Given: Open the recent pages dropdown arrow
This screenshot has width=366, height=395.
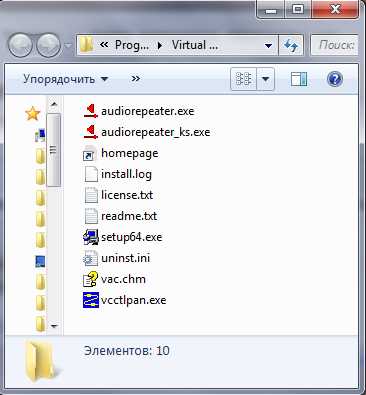Looking at the screenshot, I should click(x=68, y=45).
